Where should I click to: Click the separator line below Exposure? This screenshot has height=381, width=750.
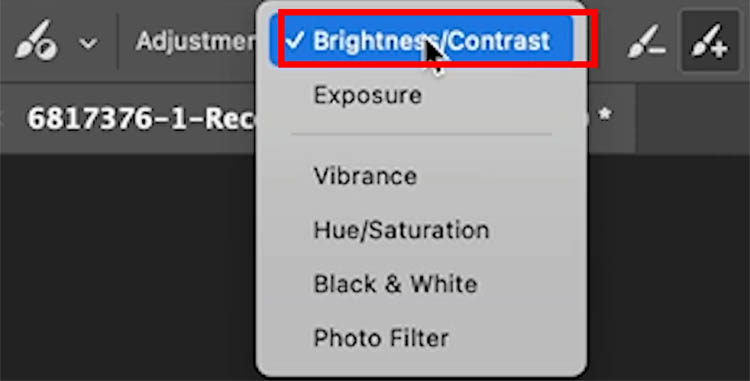pyautogui.click(x=421, y=135)
